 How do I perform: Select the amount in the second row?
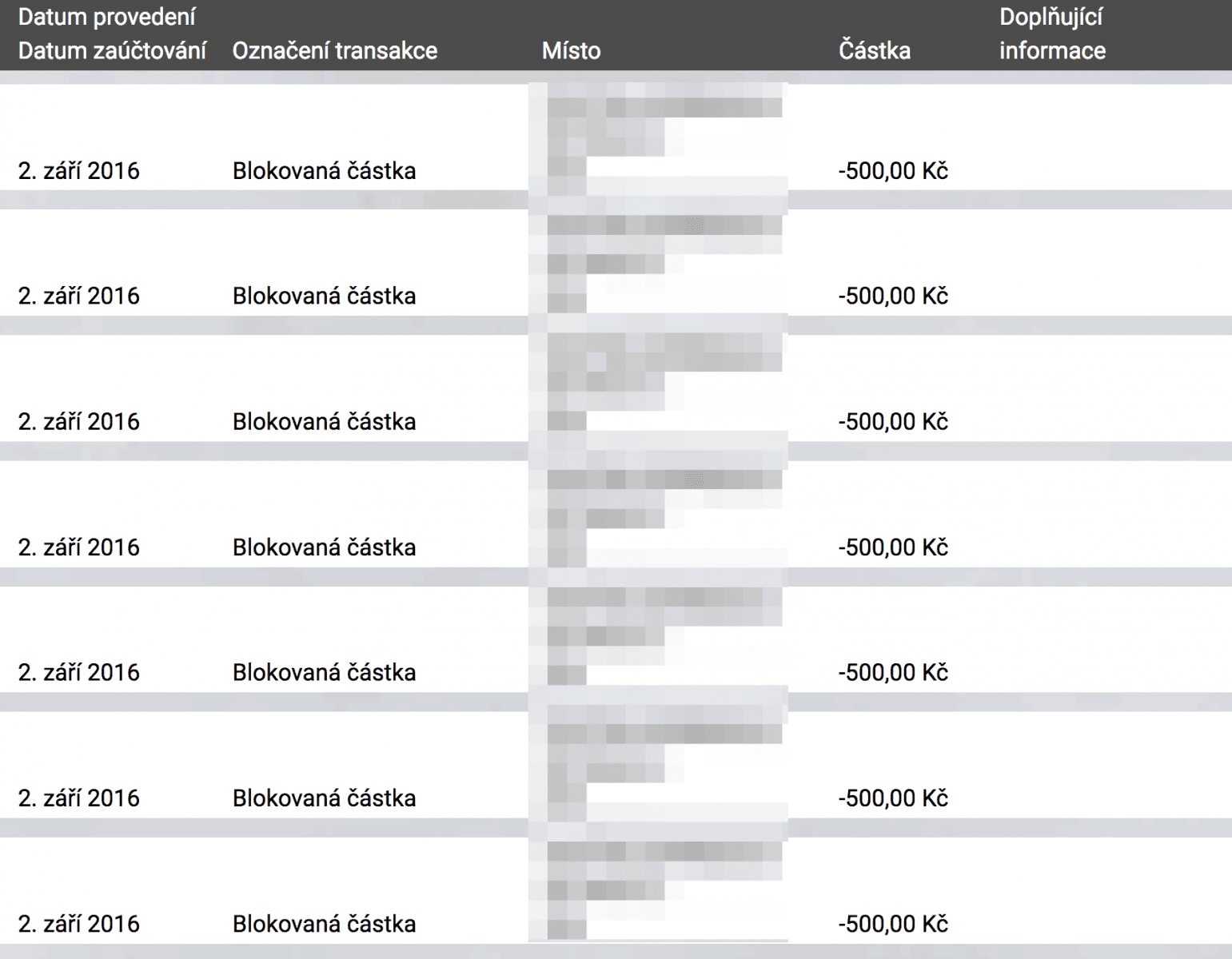[893, 296]
